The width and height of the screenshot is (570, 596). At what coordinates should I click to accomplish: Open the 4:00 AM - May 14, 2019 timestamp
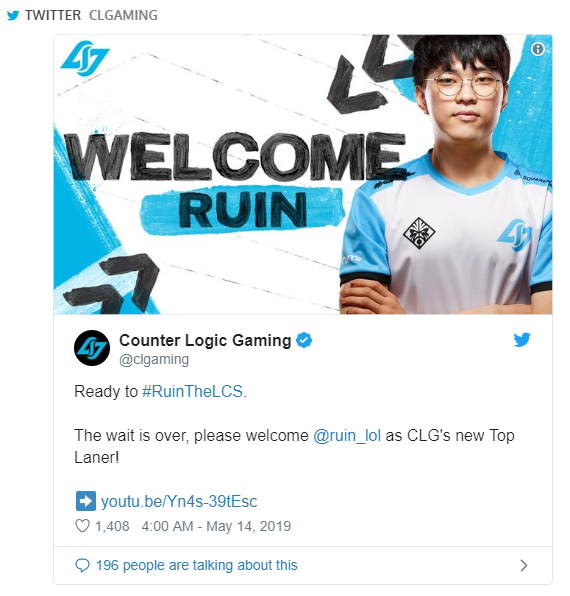tap(216, 526)
